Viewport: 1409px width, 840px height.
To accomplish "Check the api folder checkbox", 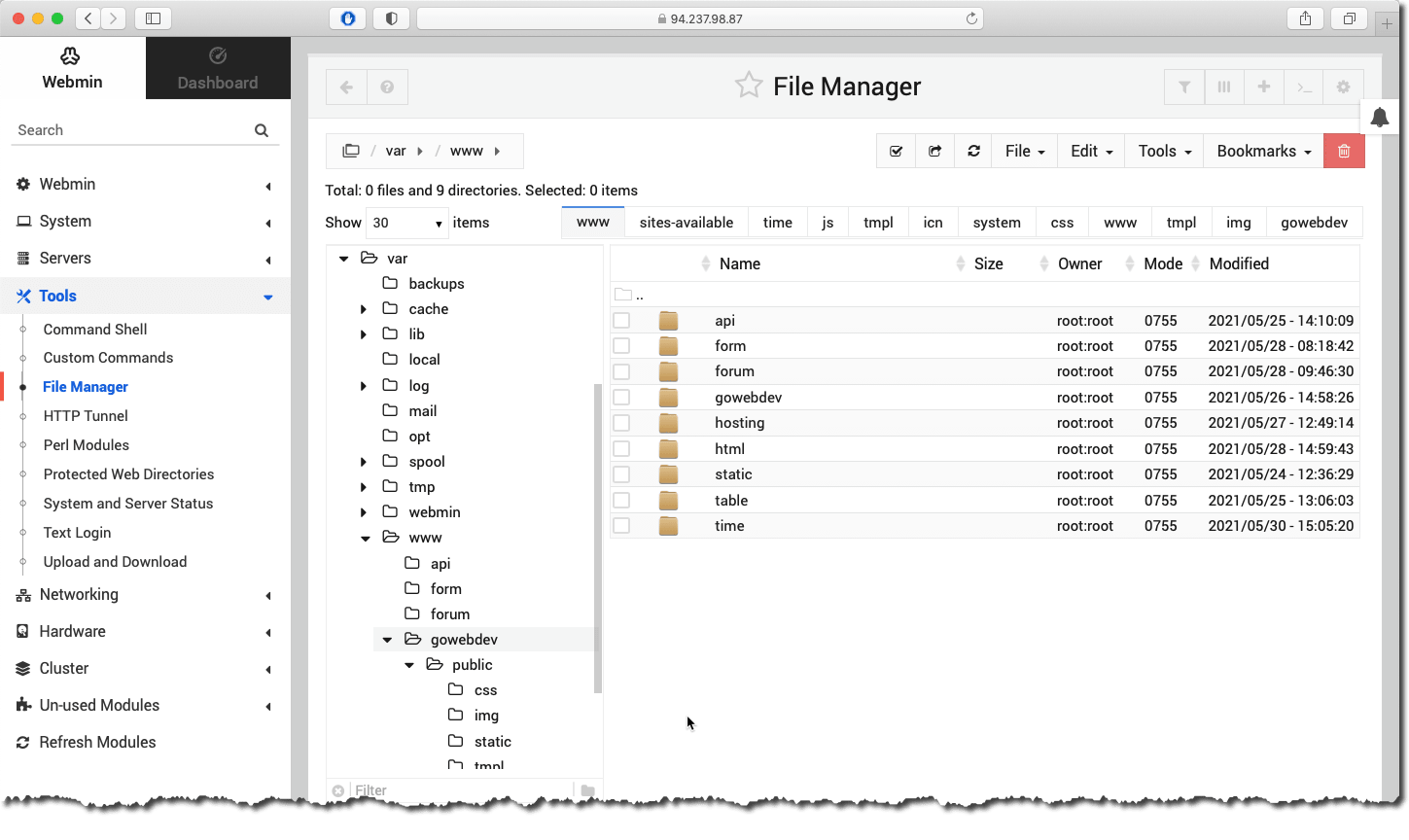I will point(621,321).
